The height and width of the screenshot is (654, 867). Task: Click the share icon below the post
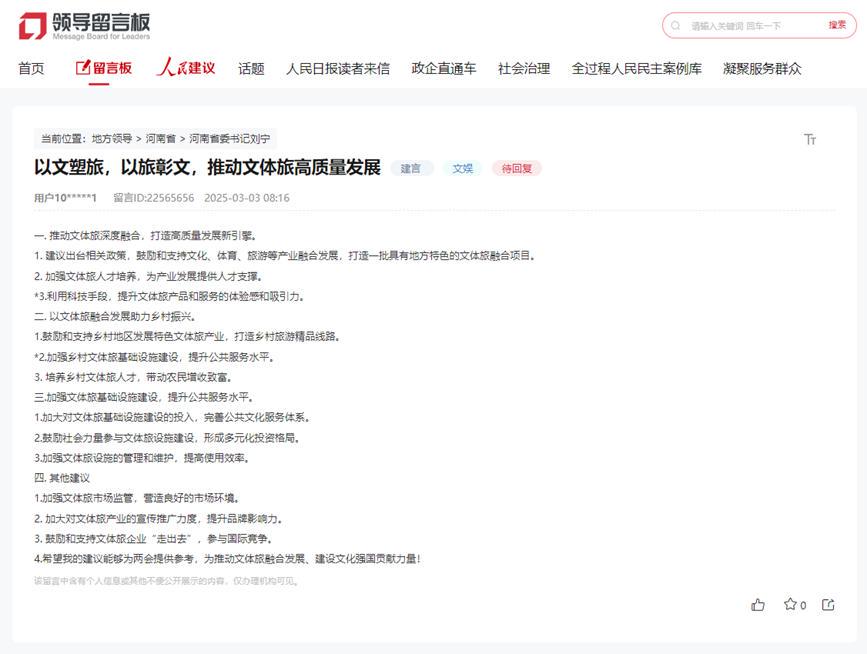click(828, 604)
